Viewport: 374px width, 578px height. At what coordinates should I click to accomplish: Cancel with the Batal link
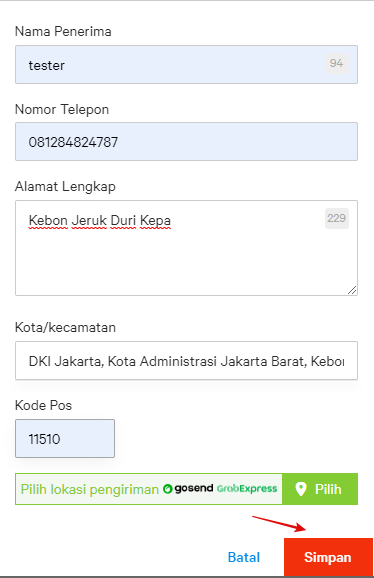[244, 557]
